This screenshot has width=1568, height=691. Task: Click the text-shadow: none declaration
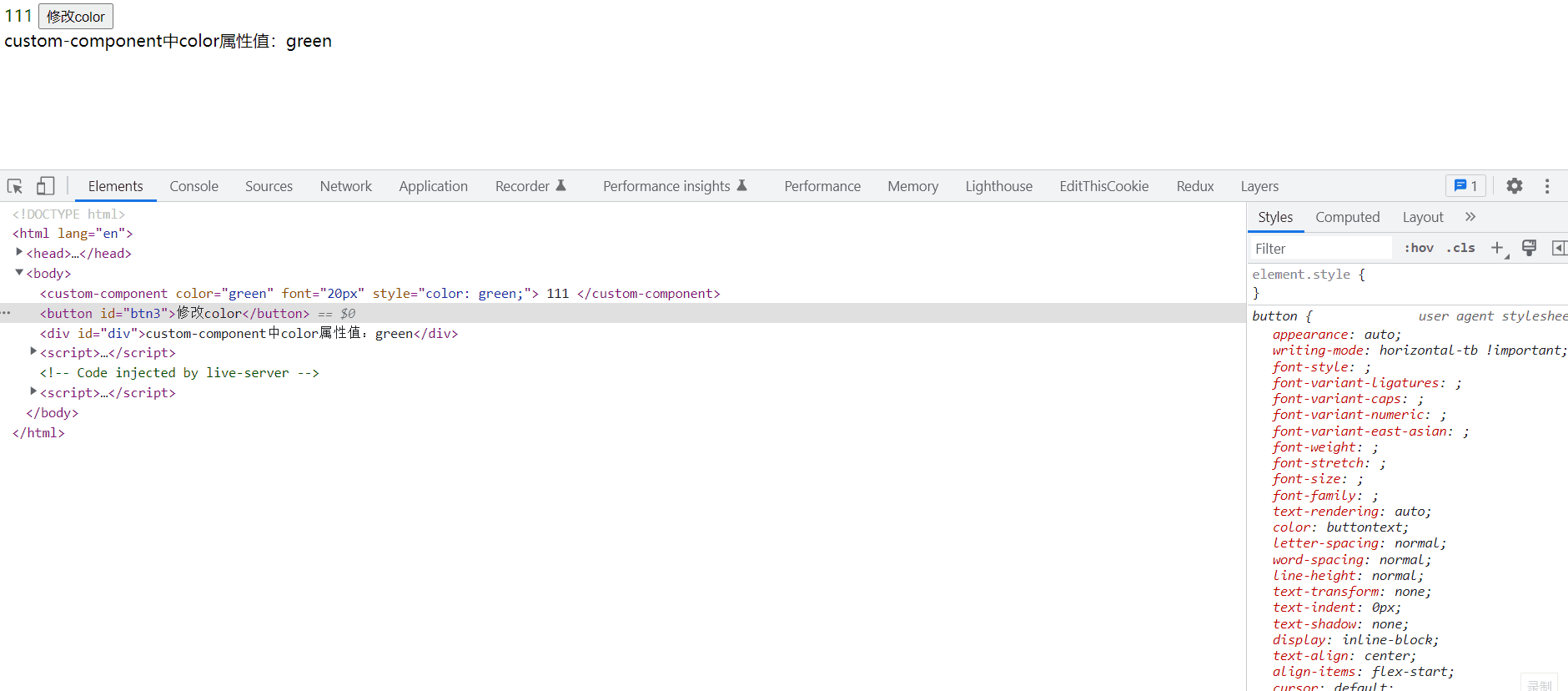pyautogui.click(x=1340, y=623)
